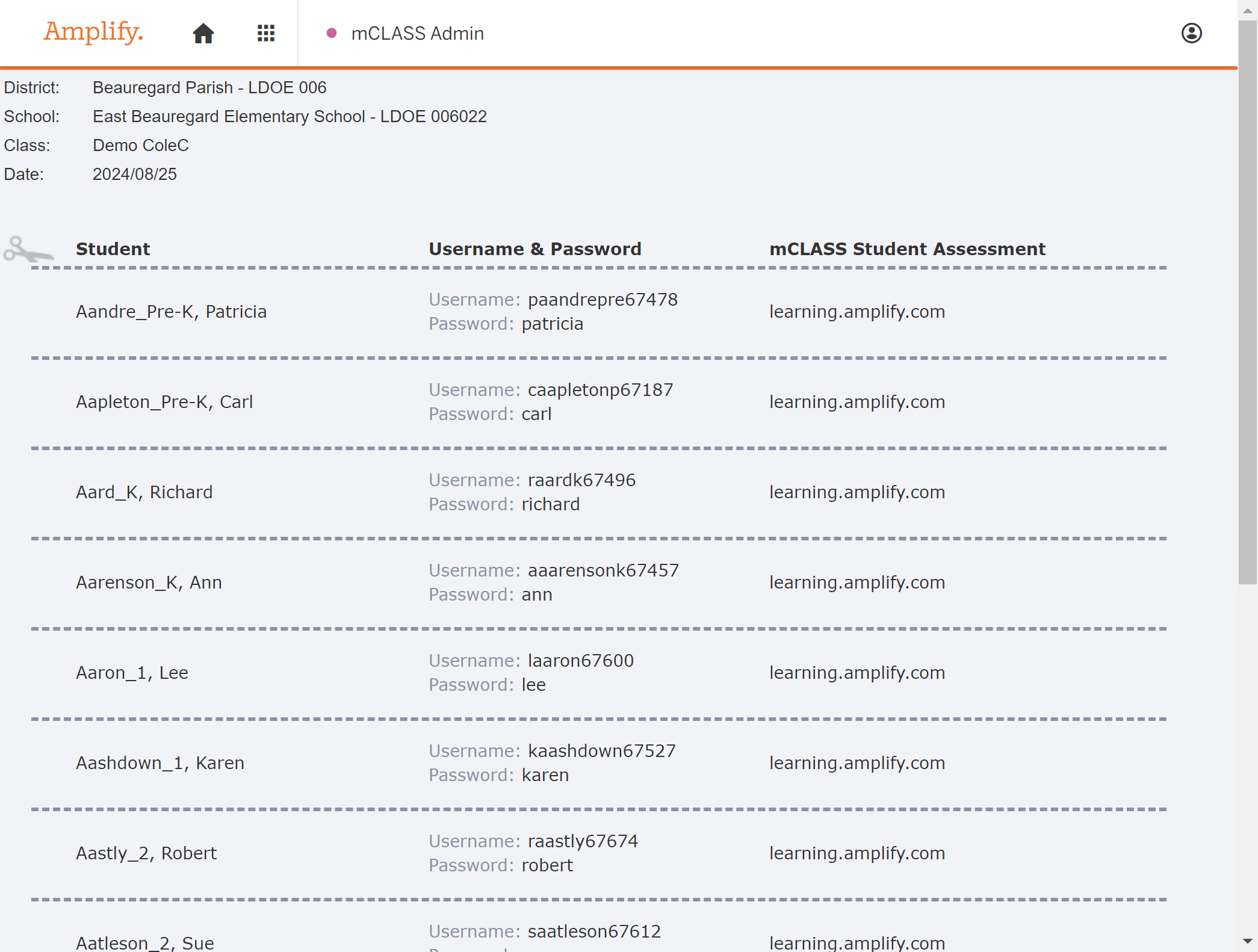
Task: Click the scrollbar down arrow
Action: point(1248,941)
